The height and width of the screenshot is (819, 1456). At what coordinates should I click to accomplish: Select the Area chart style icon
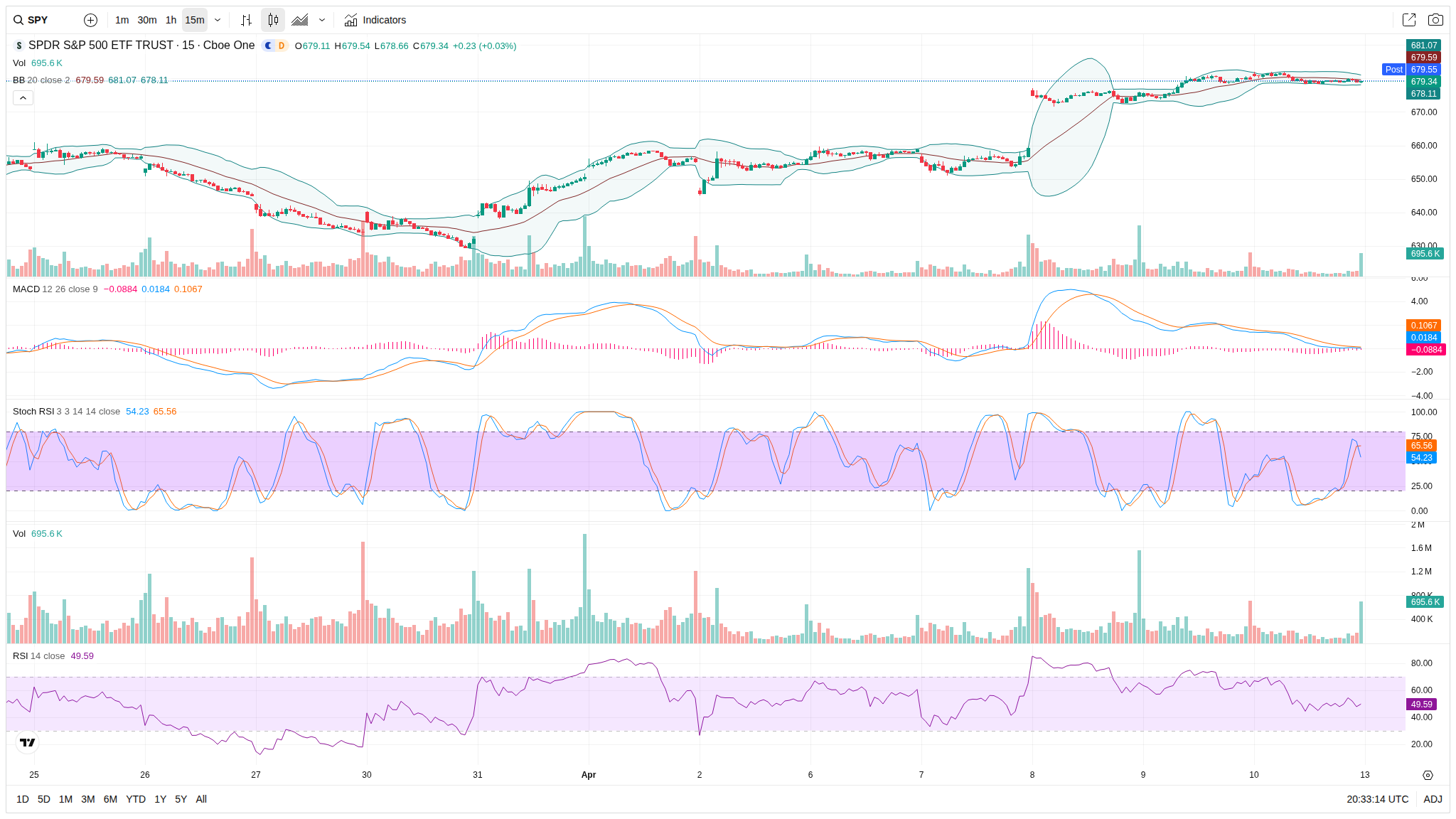(x=300, y=20)
